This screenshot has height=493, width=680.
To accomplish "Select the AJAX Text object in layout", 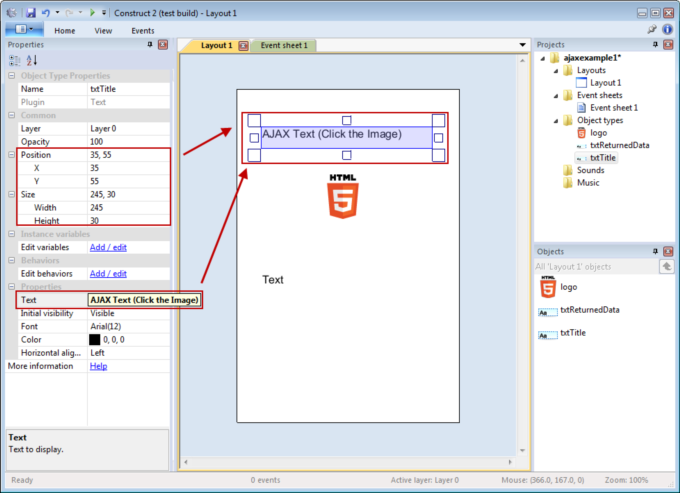I will (346, 137).
